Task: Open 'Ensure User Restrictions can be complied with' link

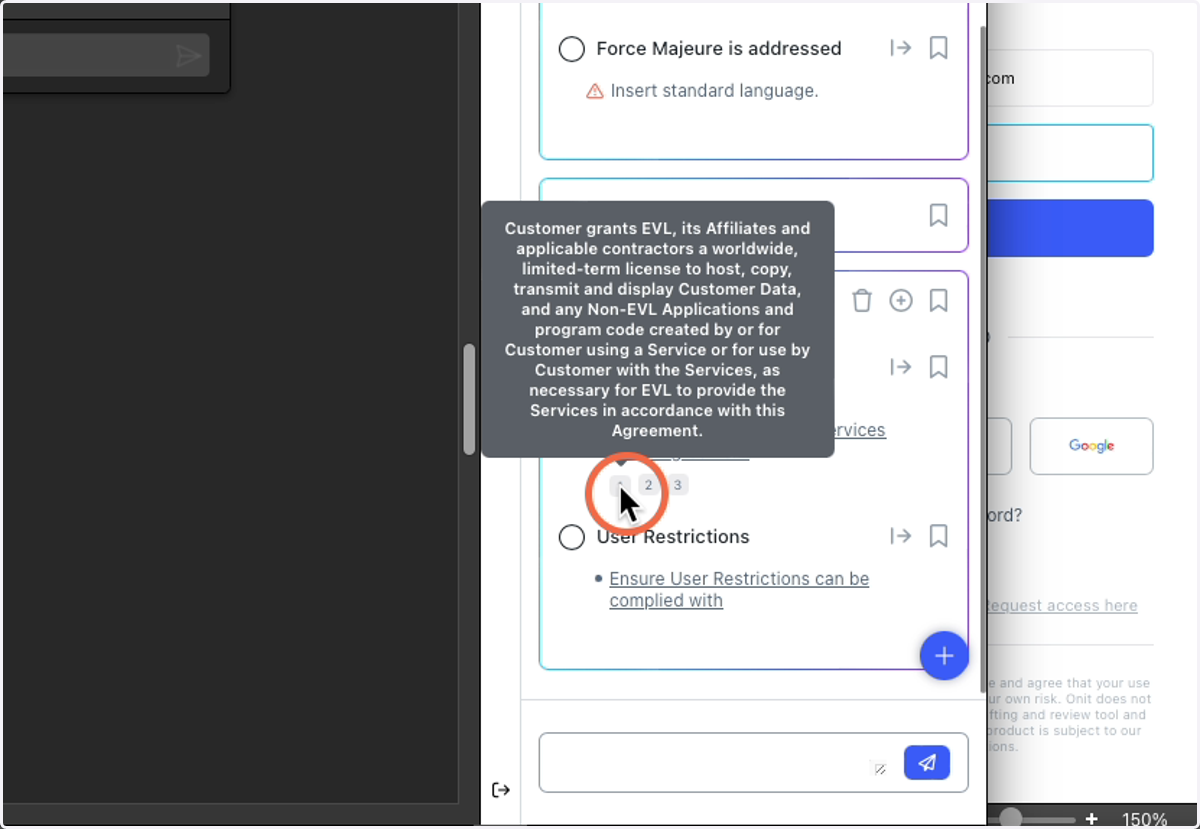Action: (739, 590)
